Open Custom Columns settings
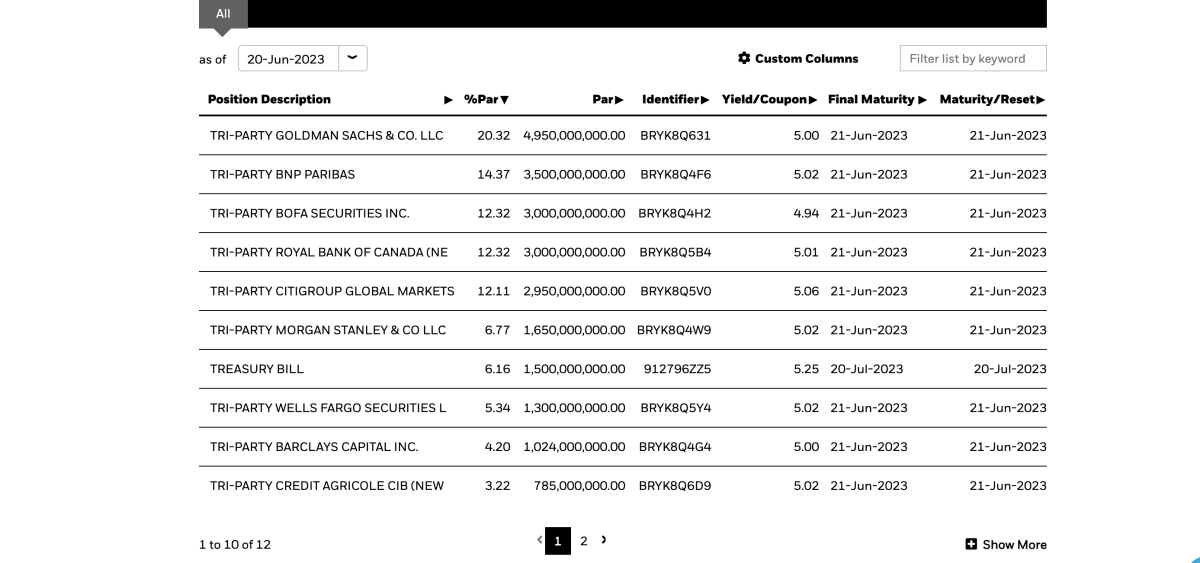The height and width of the screenshot is (563, 1200). click(798, 58)
